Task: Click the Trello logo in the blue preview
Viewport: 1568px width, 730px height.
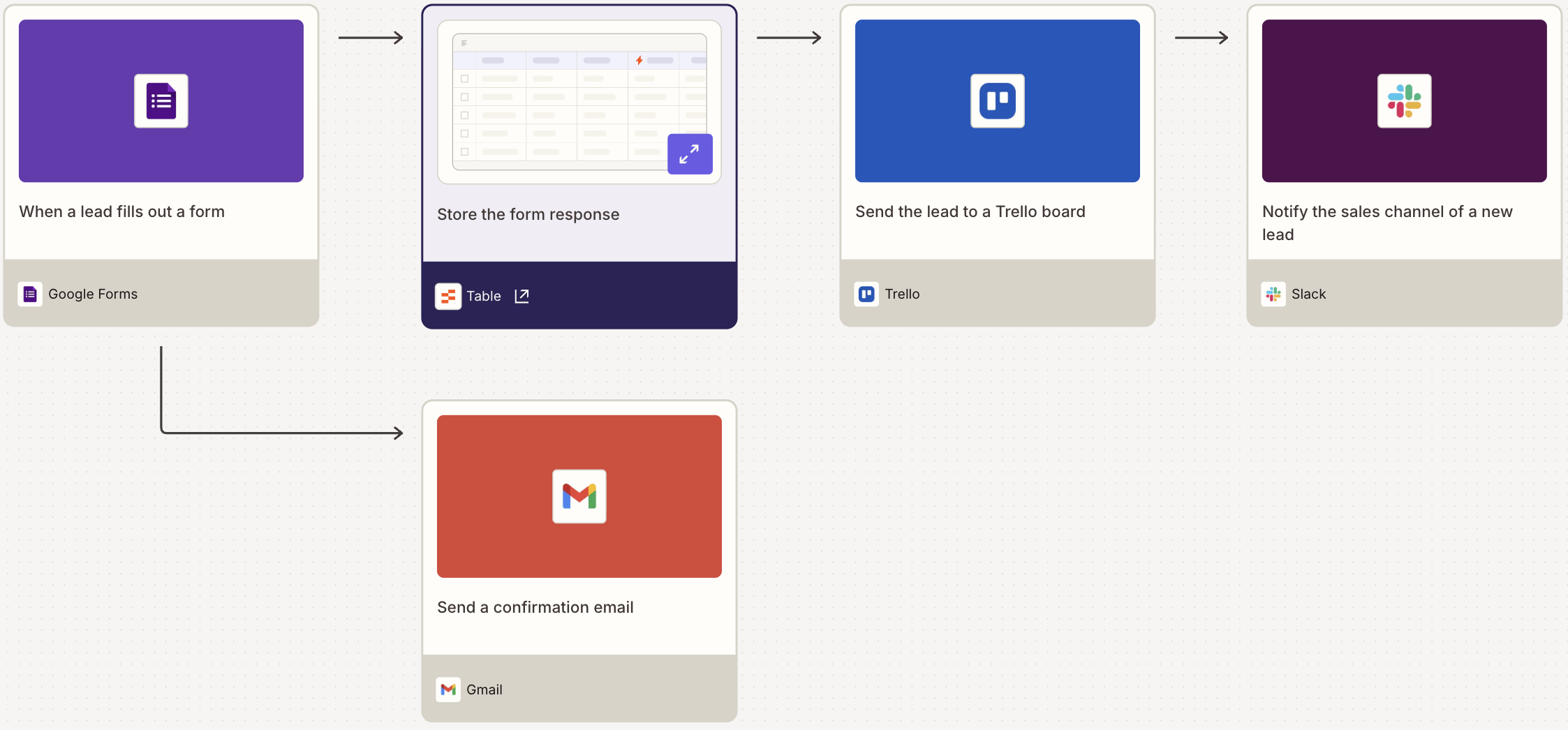Action: (x=997, y=100)
